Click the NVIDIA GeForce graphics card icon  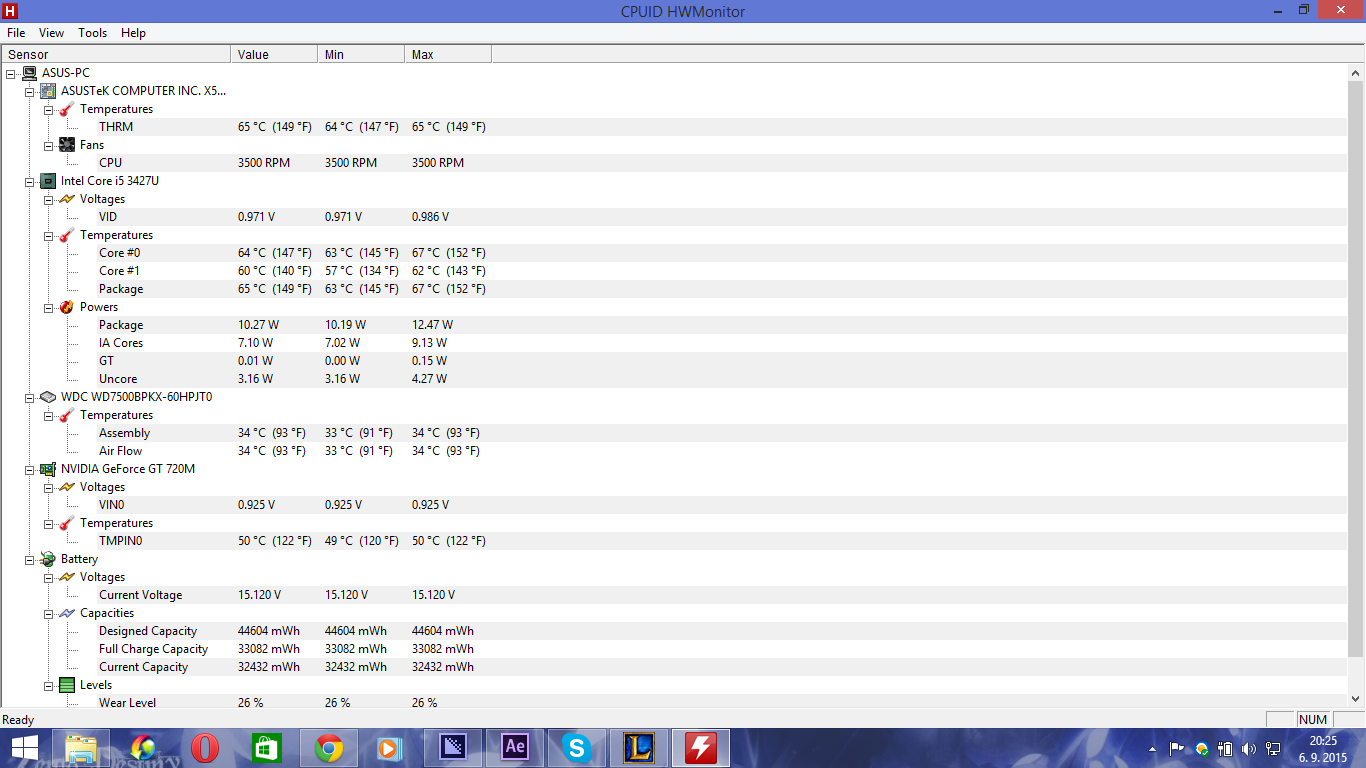click(48, 469)
